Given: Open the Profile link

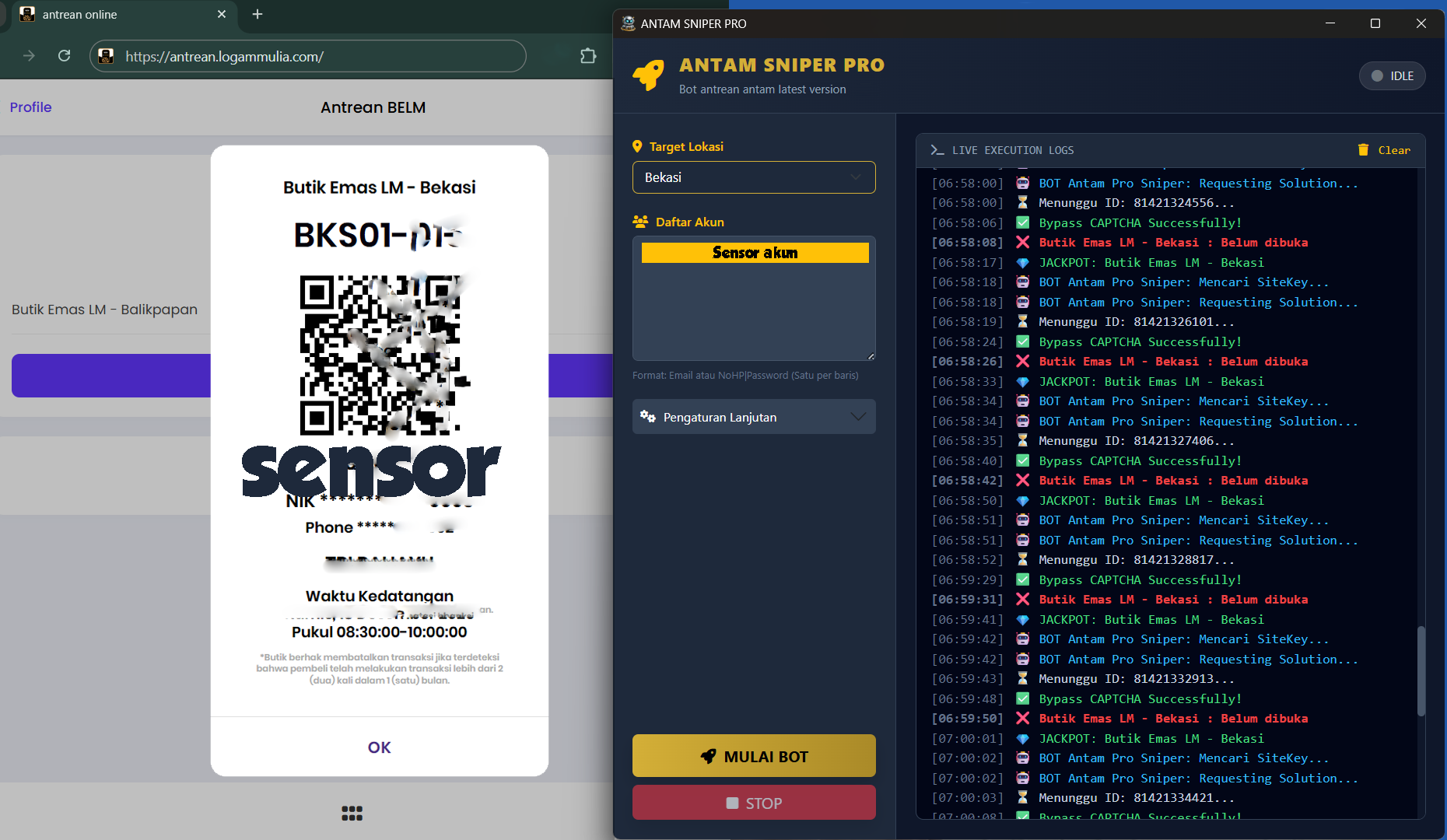Looking at the screenshot, I should point(30,107).
